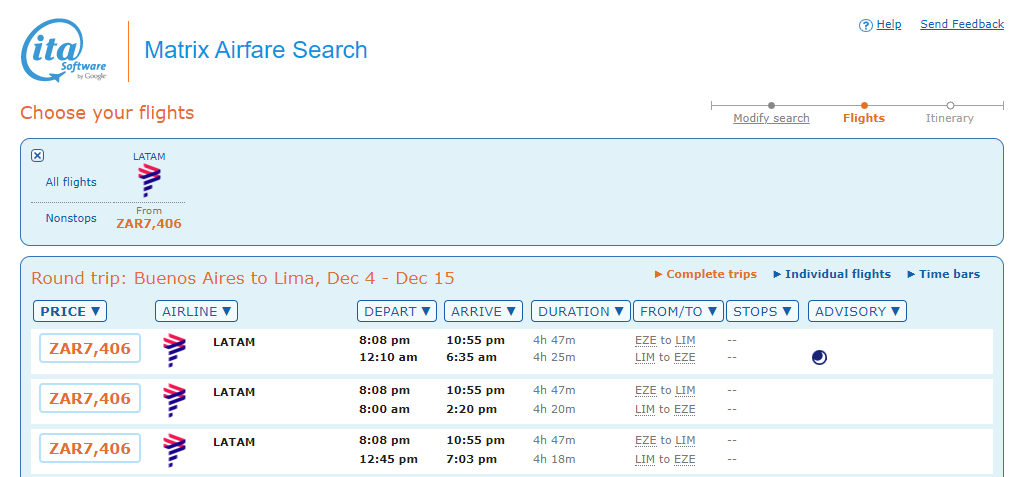This screenshot has height=477, width=1035.
Task: Open the DURATION filter dropdown
Action: tap(581, 311)
